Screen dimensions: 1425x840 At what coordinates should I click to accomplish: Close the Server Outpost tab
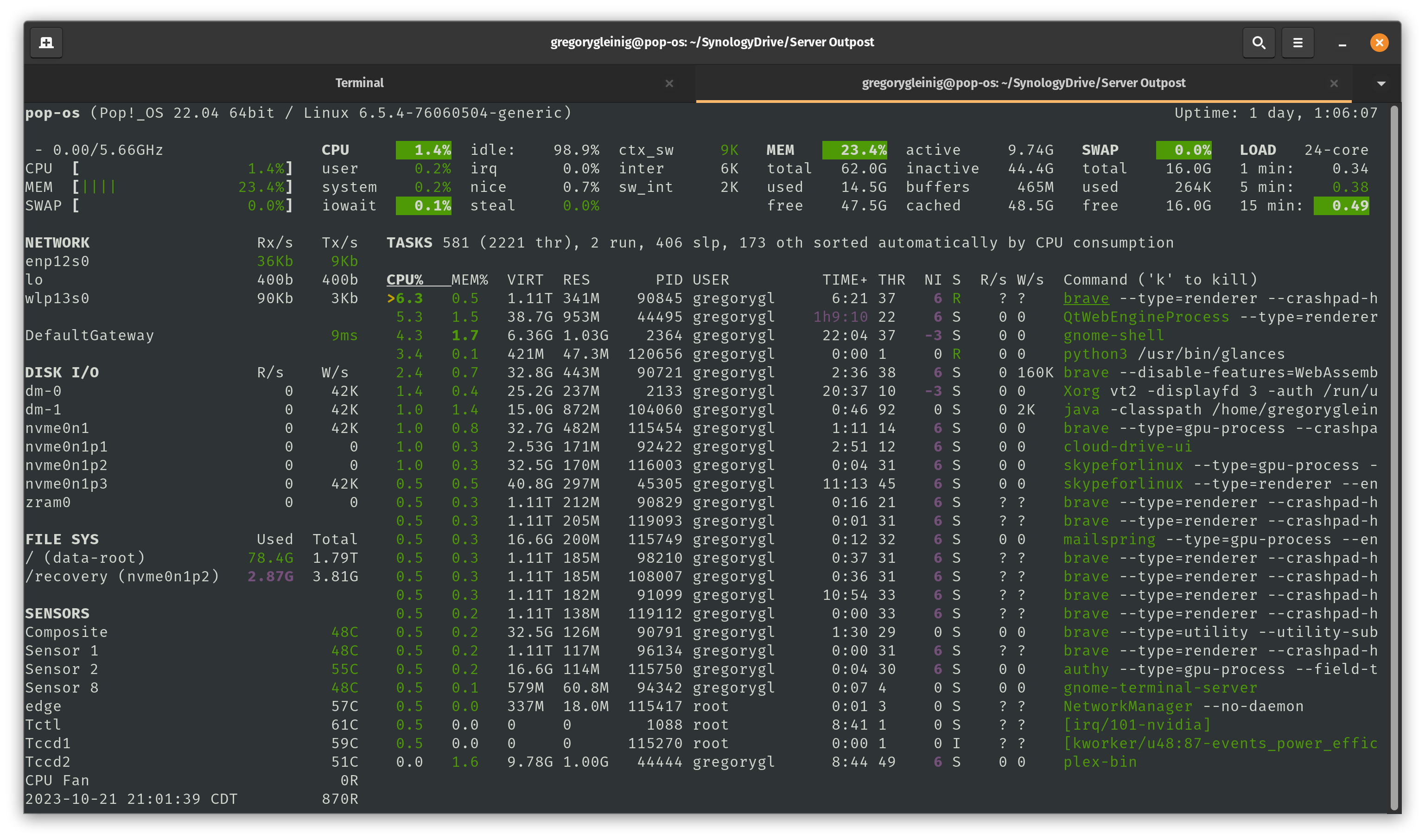point(1334,83)
